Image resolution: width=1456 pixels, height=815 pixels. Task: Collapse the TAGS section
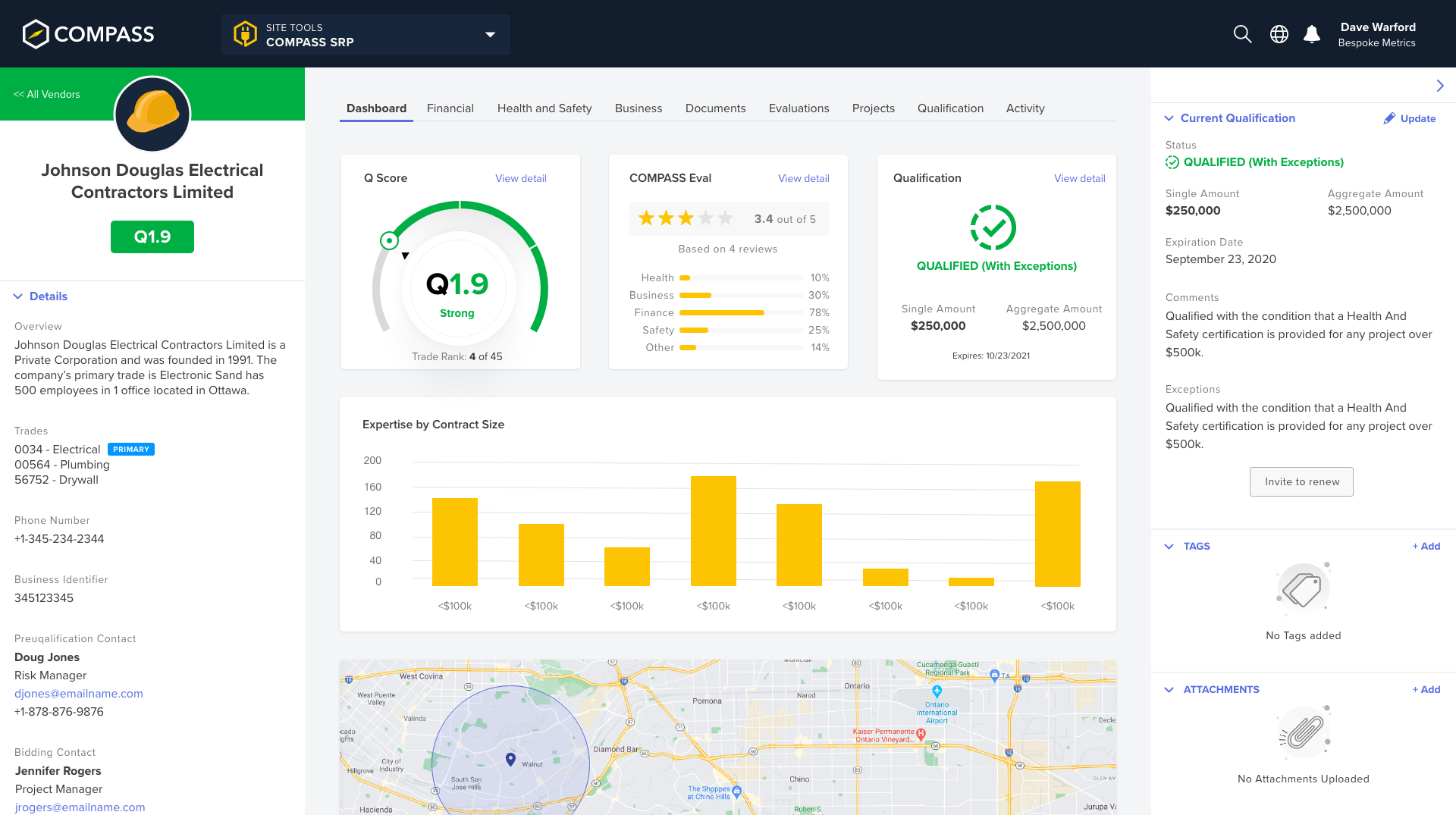tap(1169, 547)
